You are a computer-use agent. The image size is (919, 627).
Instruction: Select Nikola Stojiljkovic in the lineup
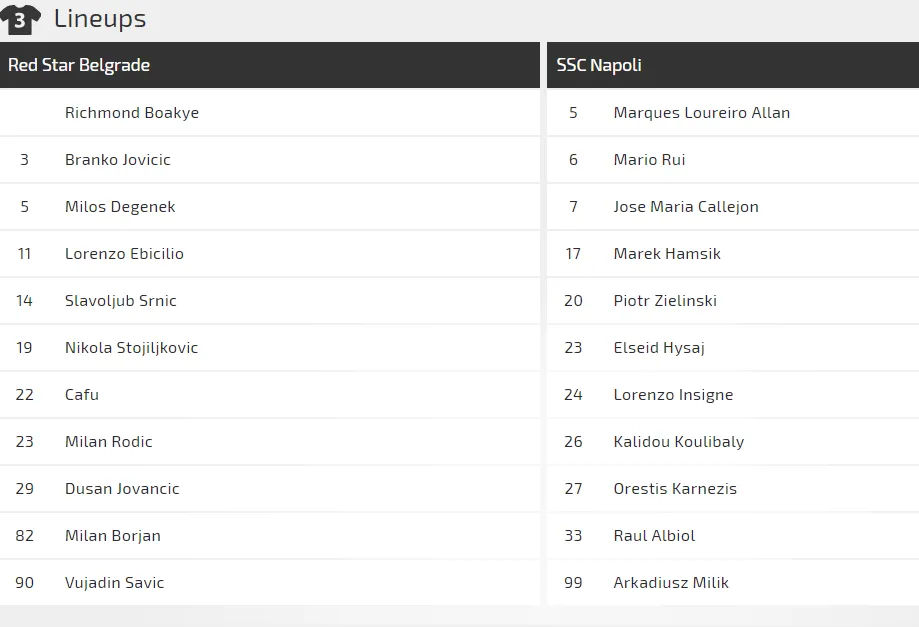131,348
